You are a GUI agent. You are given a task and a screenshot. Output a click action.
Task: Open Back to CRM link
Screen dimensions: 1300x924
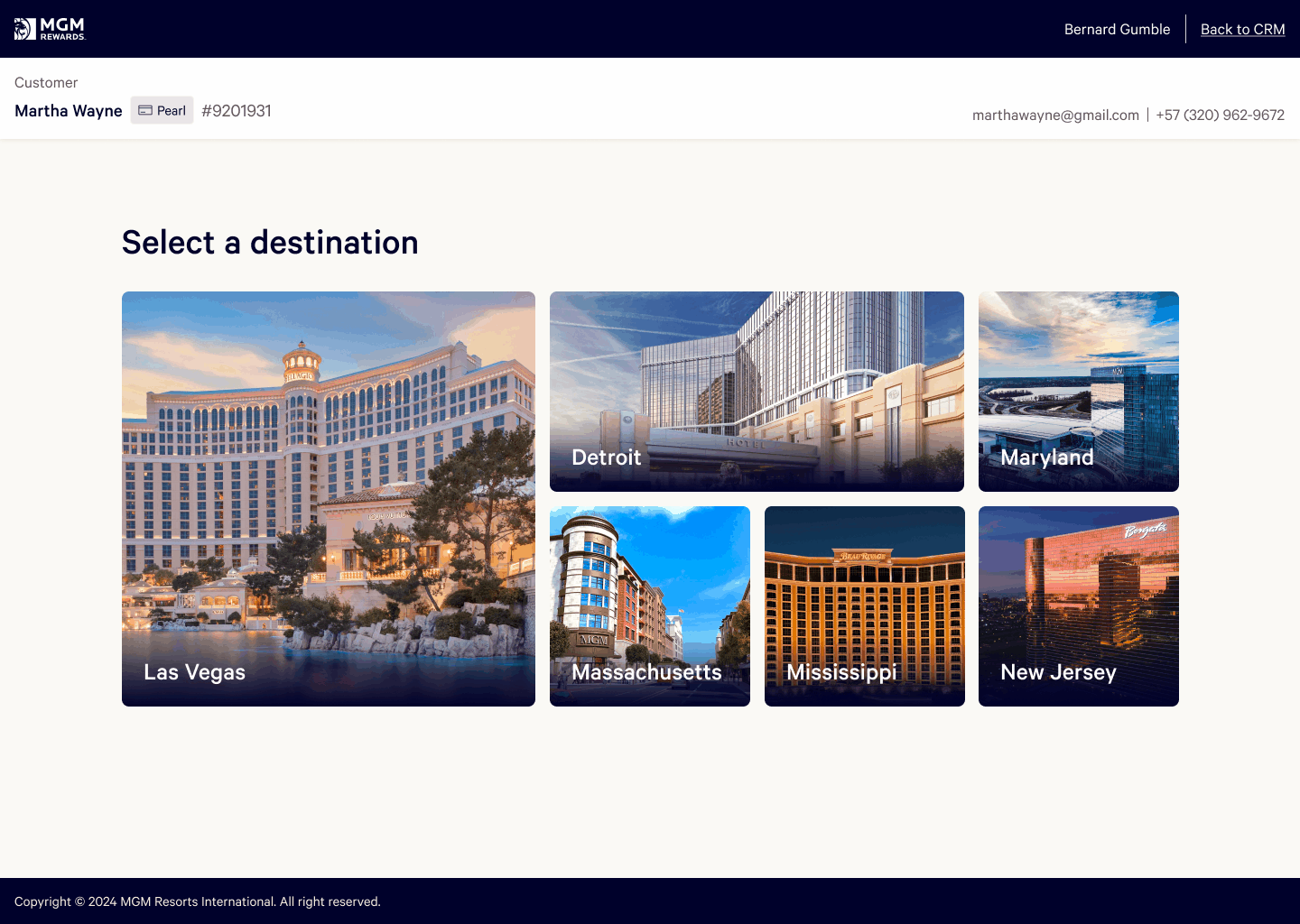1242,29
